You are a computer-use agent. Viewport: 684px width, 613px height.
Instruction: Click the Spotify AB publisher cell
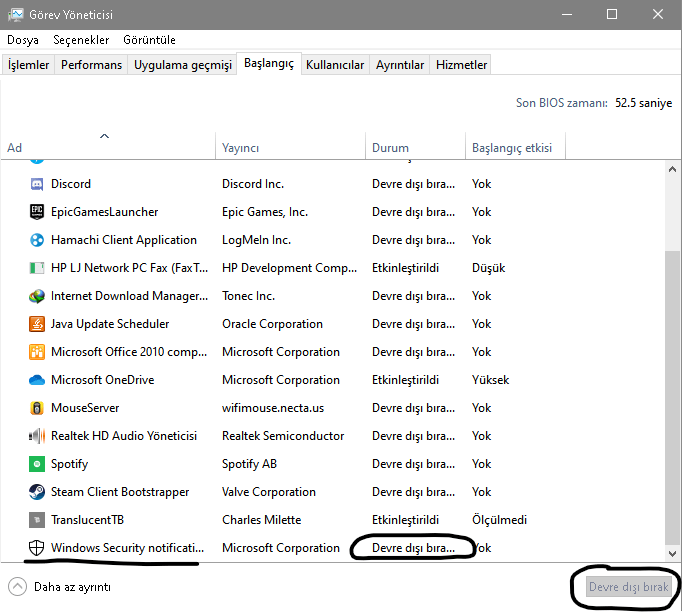coord(249,464)
